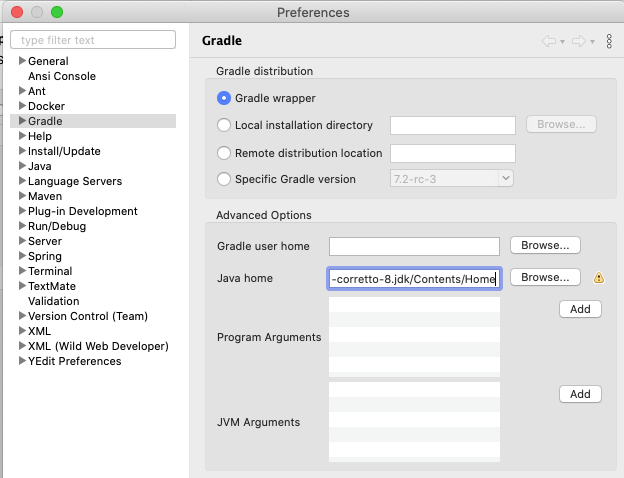Expand the Maven preferences node
Screen dimensions: 624x478
pos(21,196)
